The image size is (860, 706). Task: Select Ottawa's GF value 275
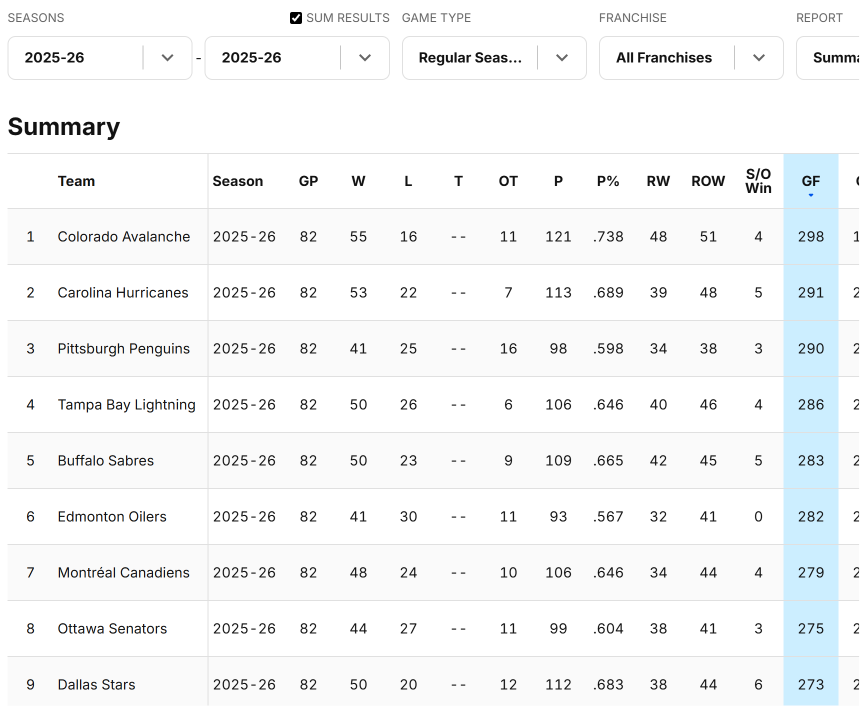[811, 628]
